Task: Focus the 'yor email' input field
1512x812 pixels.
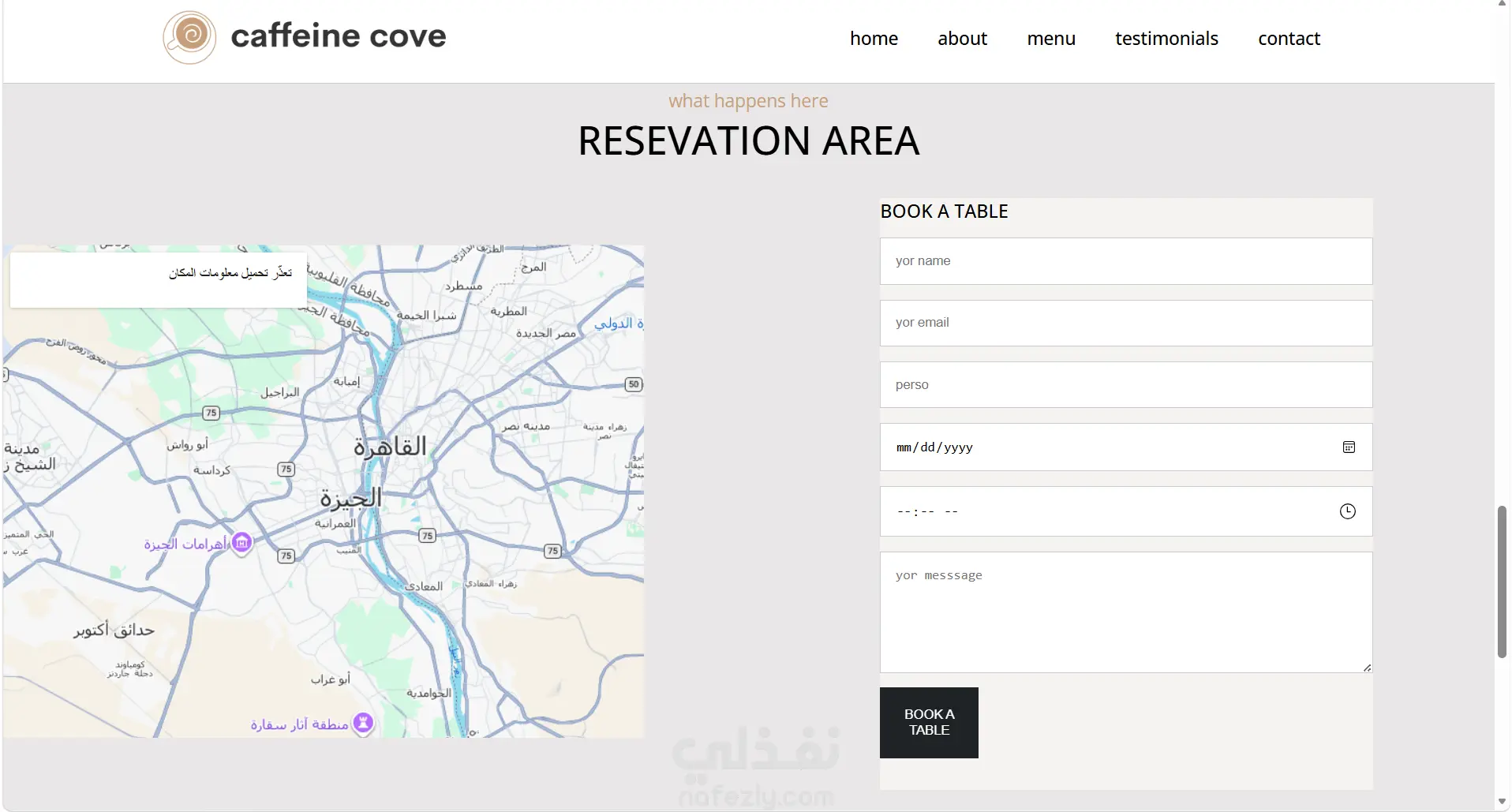Action: [1126, 323]
